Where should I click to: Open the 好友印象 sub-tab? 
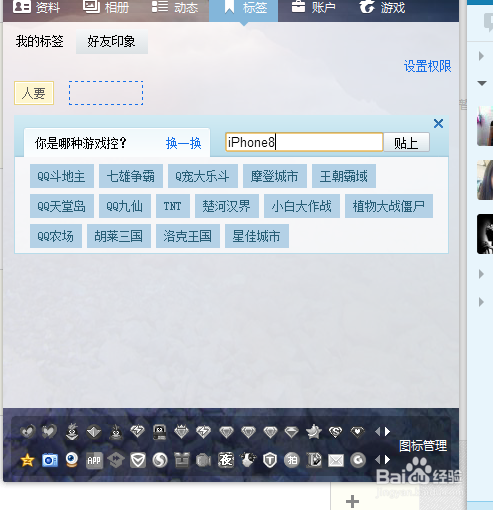[112, 42]
